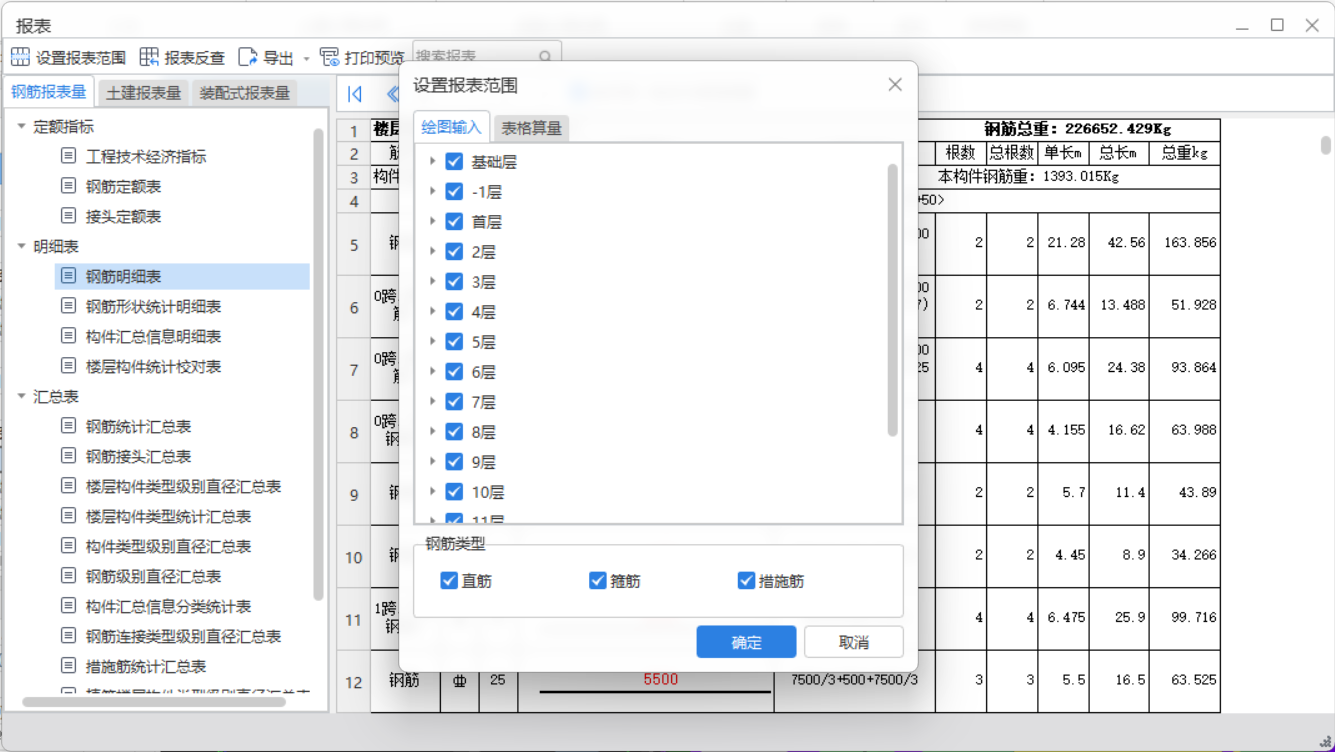Close the 设置报表范围 dialog
The width and height of the screenshot is (1335, 752).
pos(895,85)
